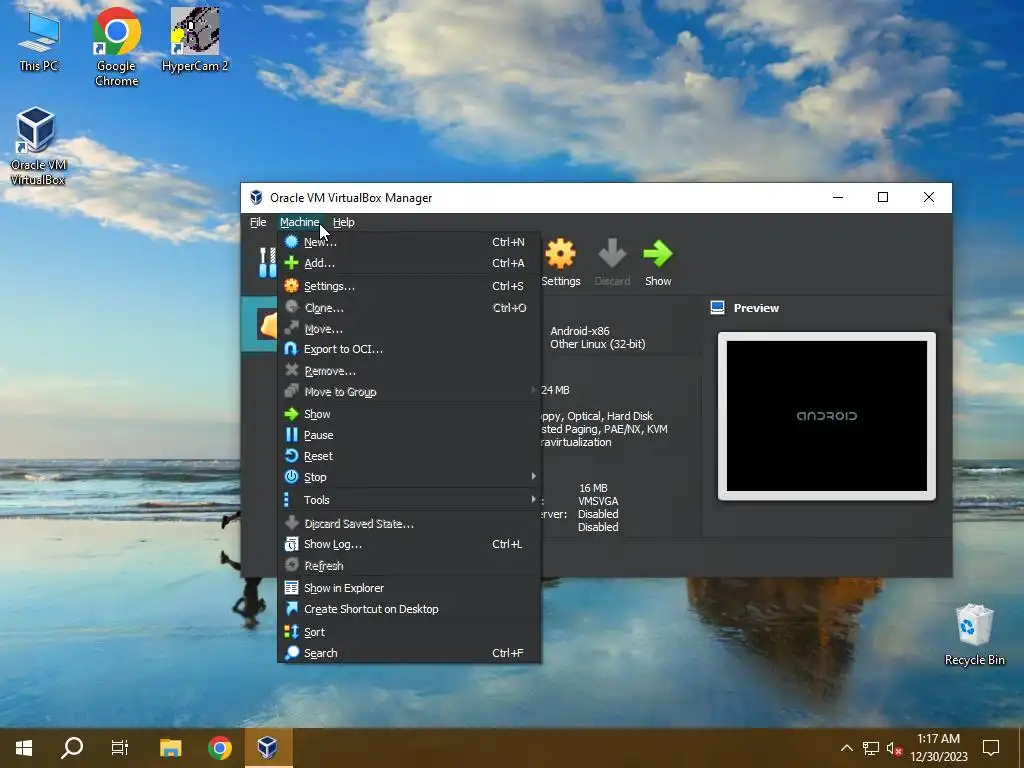The height and width of the screenshot is (768, 1024).
Task: Click the New machine icon in menu
Action: coord(291,242)
